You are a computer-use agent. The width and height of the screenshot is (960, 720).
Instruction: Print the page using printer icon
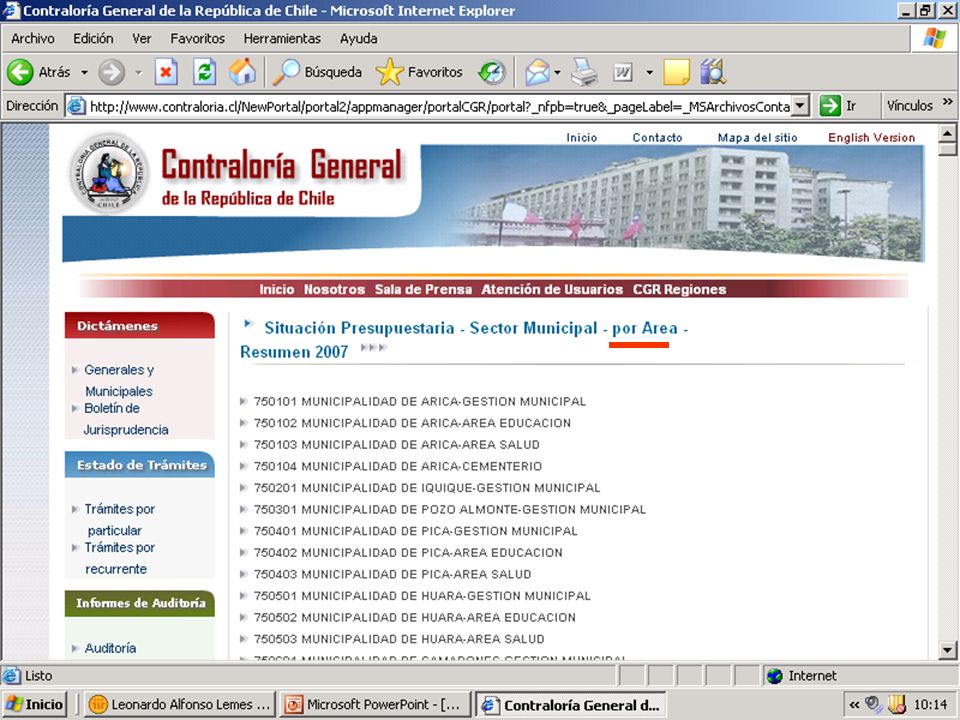[x=584, y=72]
